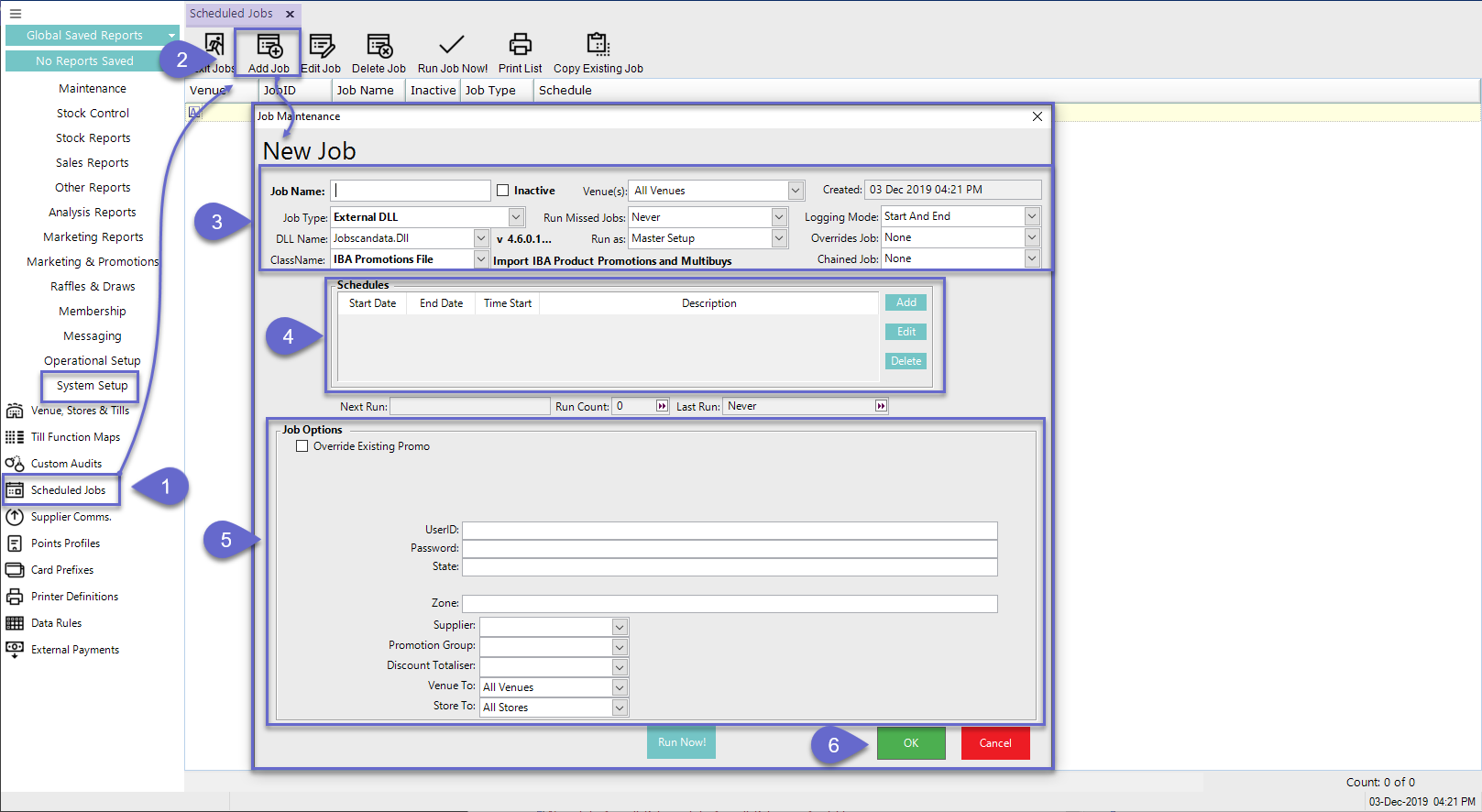Open the hamburger menu icon
Viewport: 1482px width, 812px height.
[15, 14]
